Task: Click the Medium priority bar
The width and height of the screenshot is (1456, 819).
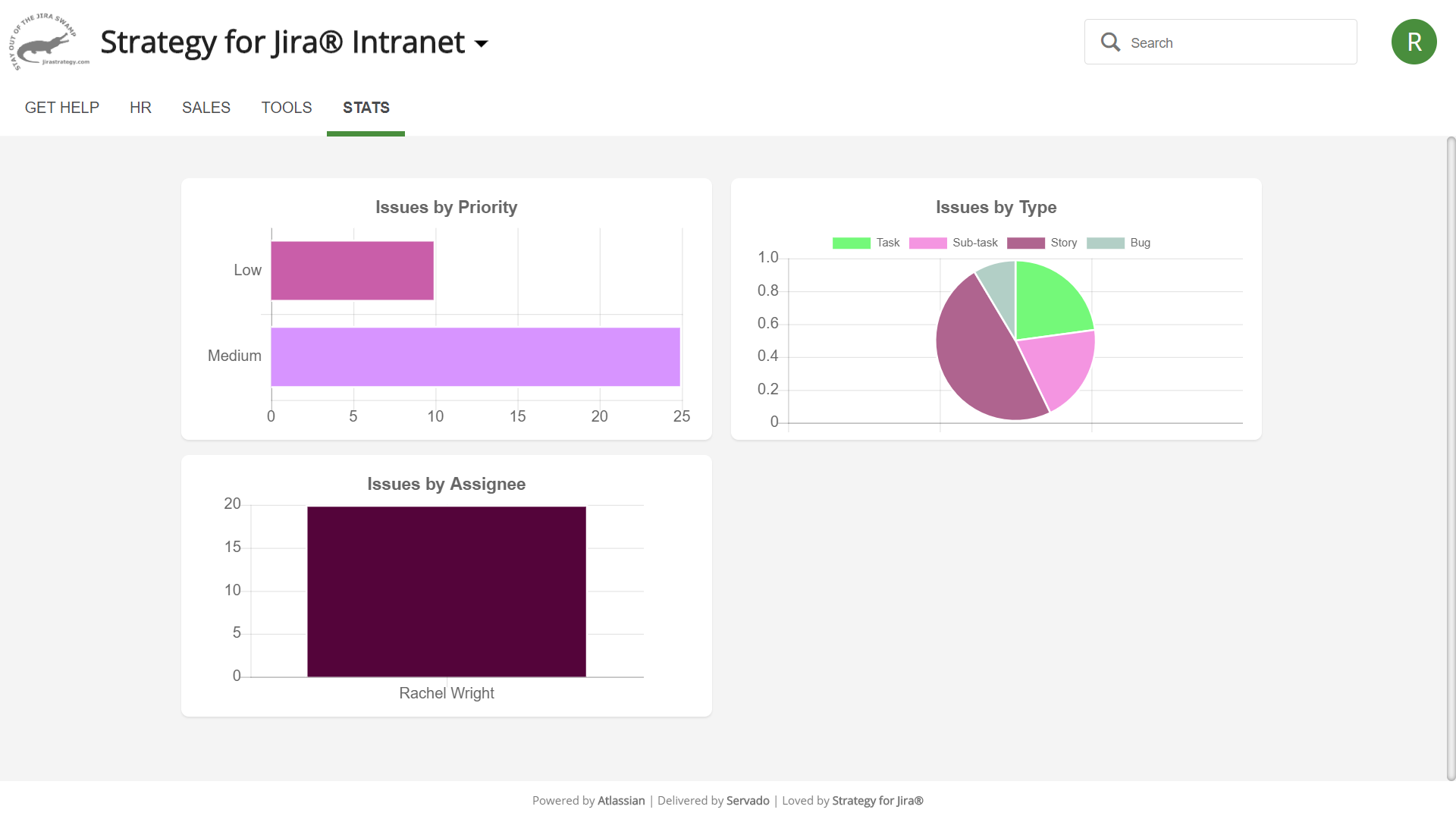Action: (x=475, y=357)
